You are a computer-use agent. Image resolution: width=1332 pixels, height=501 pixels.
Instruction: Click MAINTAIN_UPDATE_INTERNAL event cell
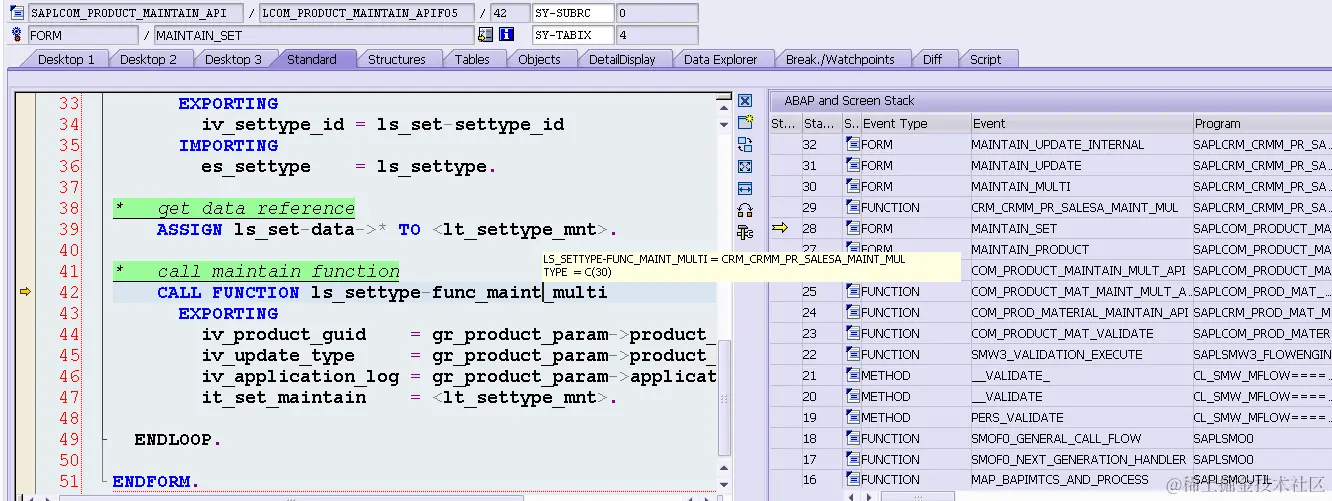(1081, 145)
